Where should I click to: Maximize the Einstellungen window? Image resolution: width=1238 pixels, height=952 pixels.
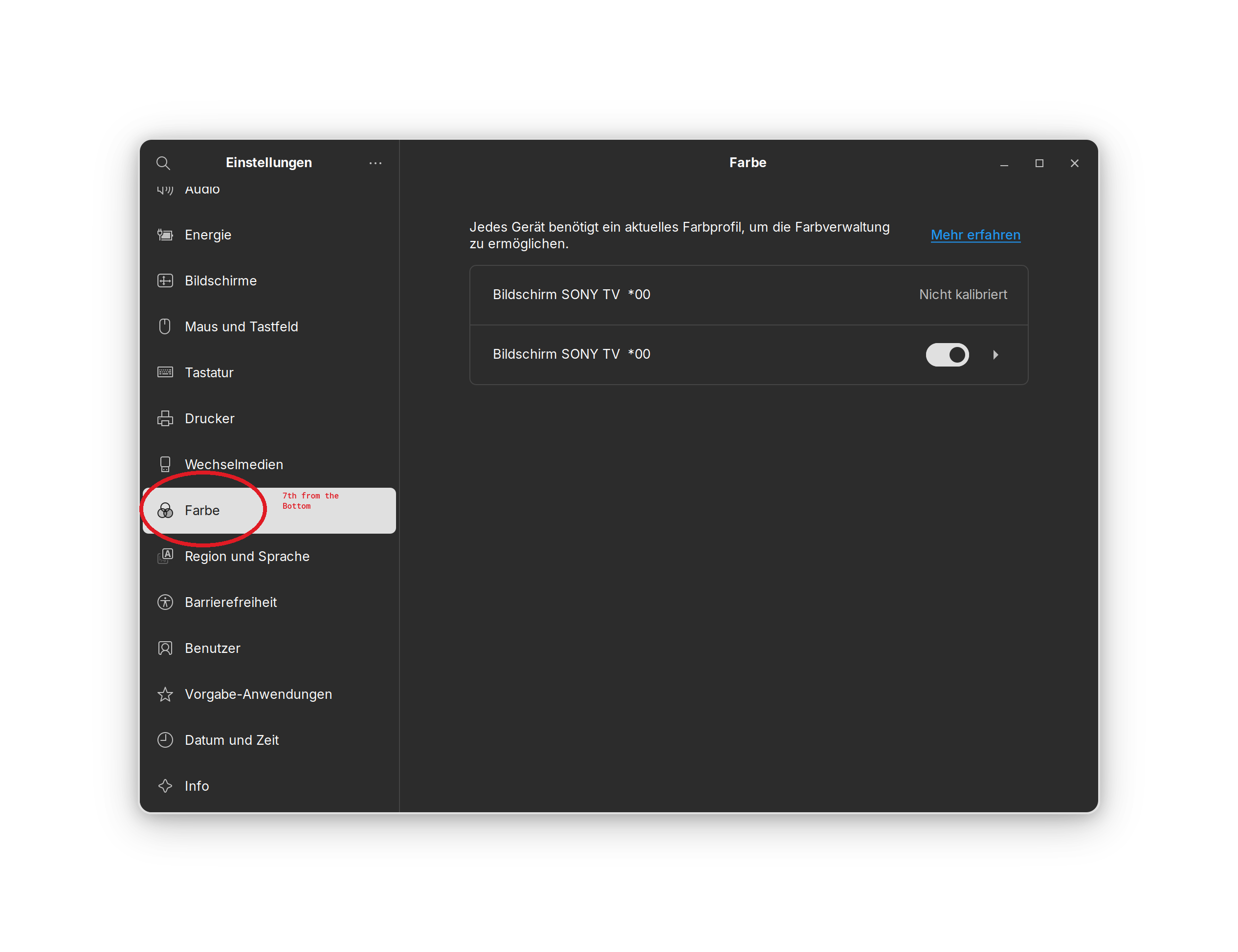pyautogui.click(x=1039, y=163)
